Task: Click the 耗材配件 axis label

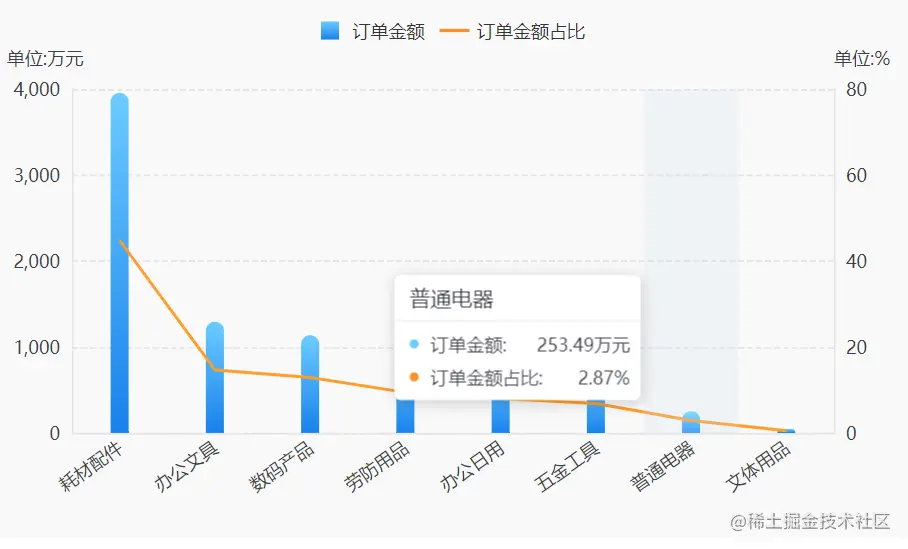Action: tap(91, 467)
